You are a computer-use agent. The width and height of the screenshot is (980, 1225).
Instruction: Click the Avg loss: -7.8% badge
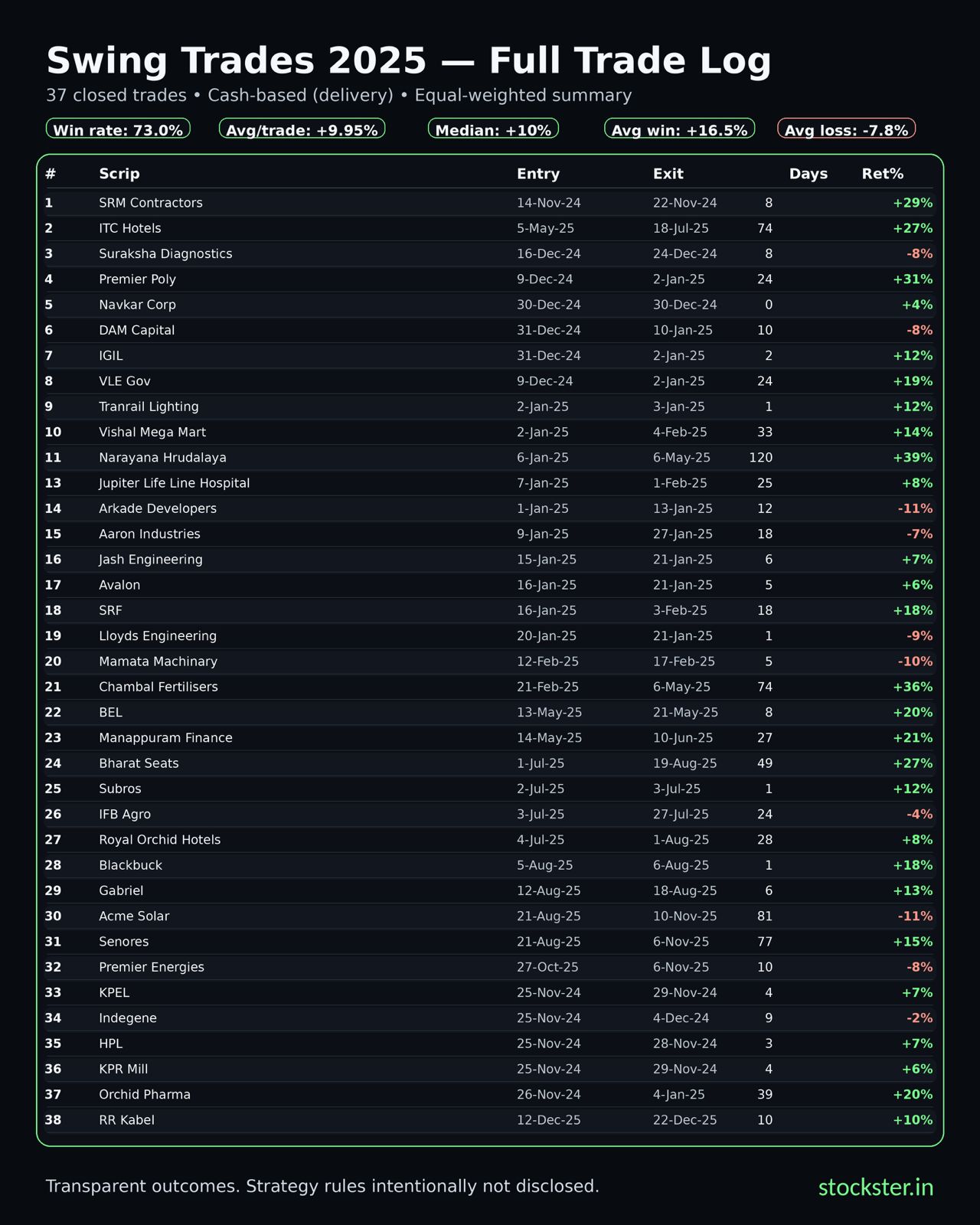coord(846,129)
